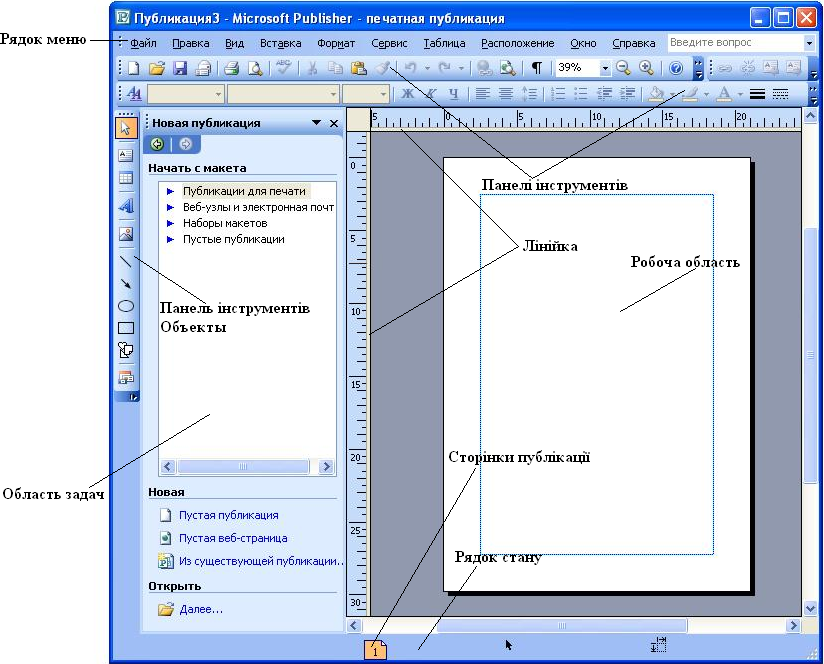Viewport: 824px width, 664px height.
Task: Select the Arrow drawing tool
Action: tap(126, 284)
